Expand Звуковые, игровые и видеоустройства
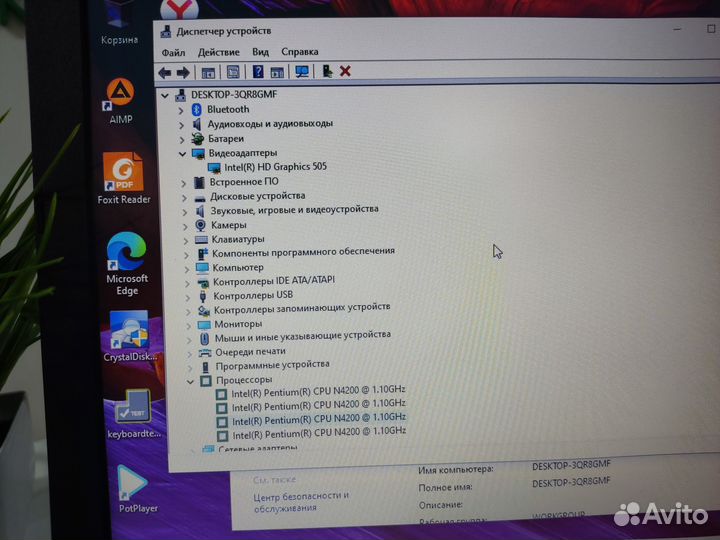Viewport: 720px width, 540px height. pyautogui.click(x=185, y=212)
